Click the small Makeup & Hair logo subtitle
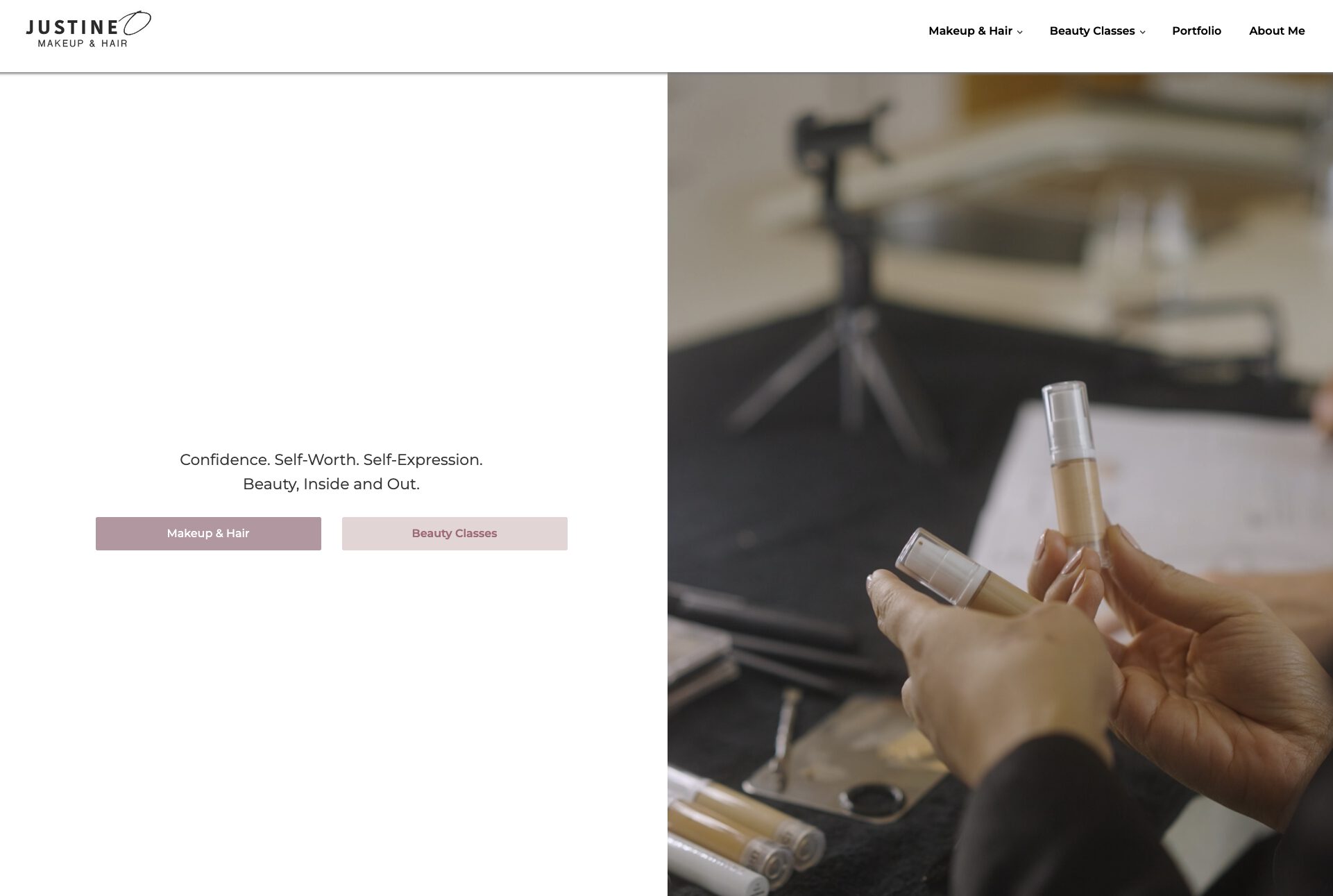Screen dimensions: 1333x896 pos(83,44)
